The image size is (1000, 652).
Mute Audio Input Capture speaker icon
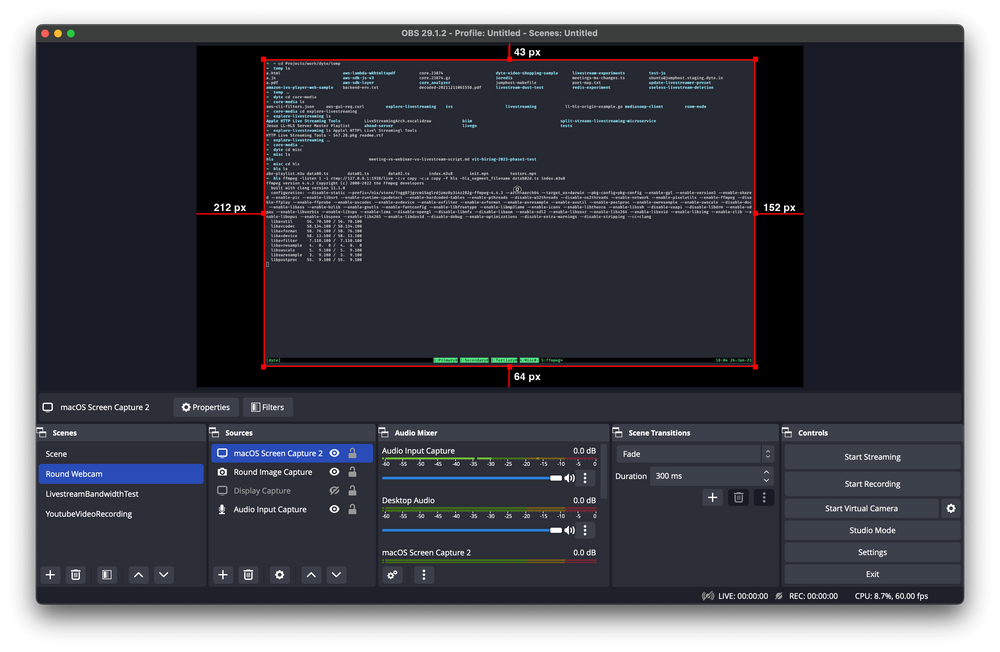click(569, 478)
